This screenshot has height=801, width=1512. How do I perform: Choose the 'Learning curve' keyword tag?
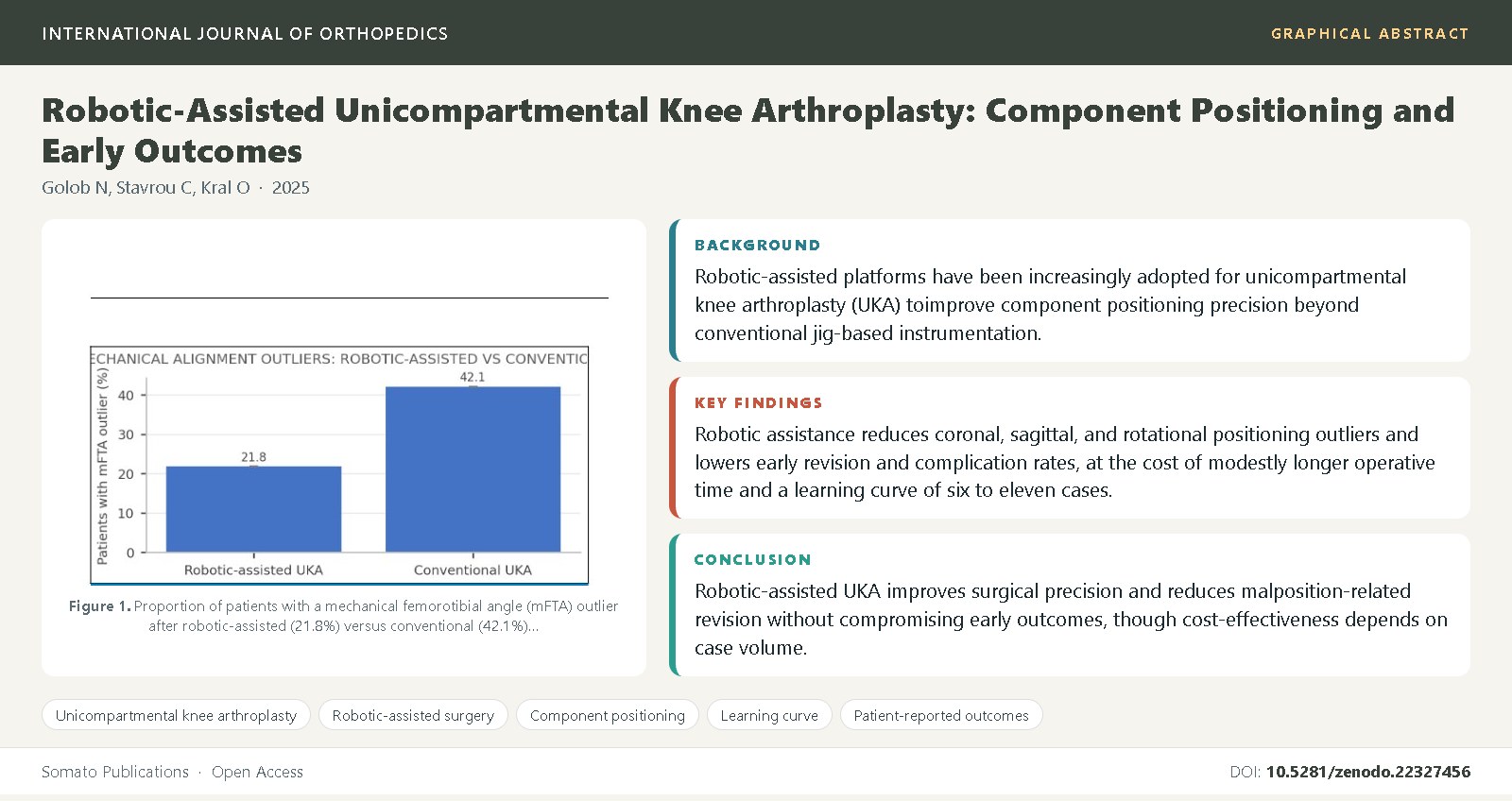(769, 715)
